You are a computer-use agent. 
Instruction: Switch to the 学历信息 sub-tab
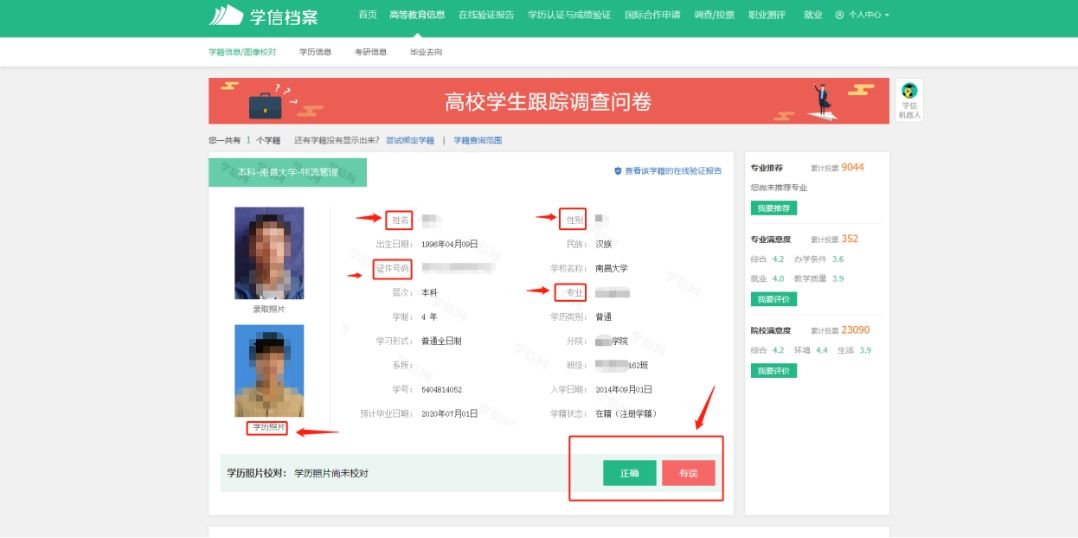[x=315, y=51]
